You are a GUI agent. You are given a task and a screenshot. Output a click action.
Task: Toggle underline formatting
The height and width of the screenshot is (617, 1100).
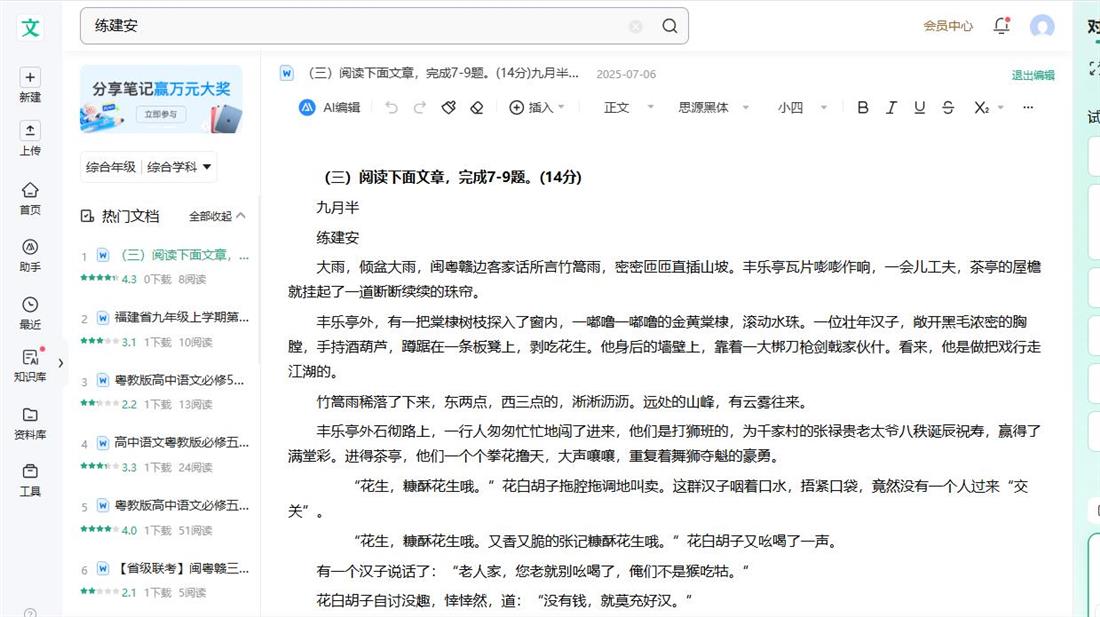[919, 108]
